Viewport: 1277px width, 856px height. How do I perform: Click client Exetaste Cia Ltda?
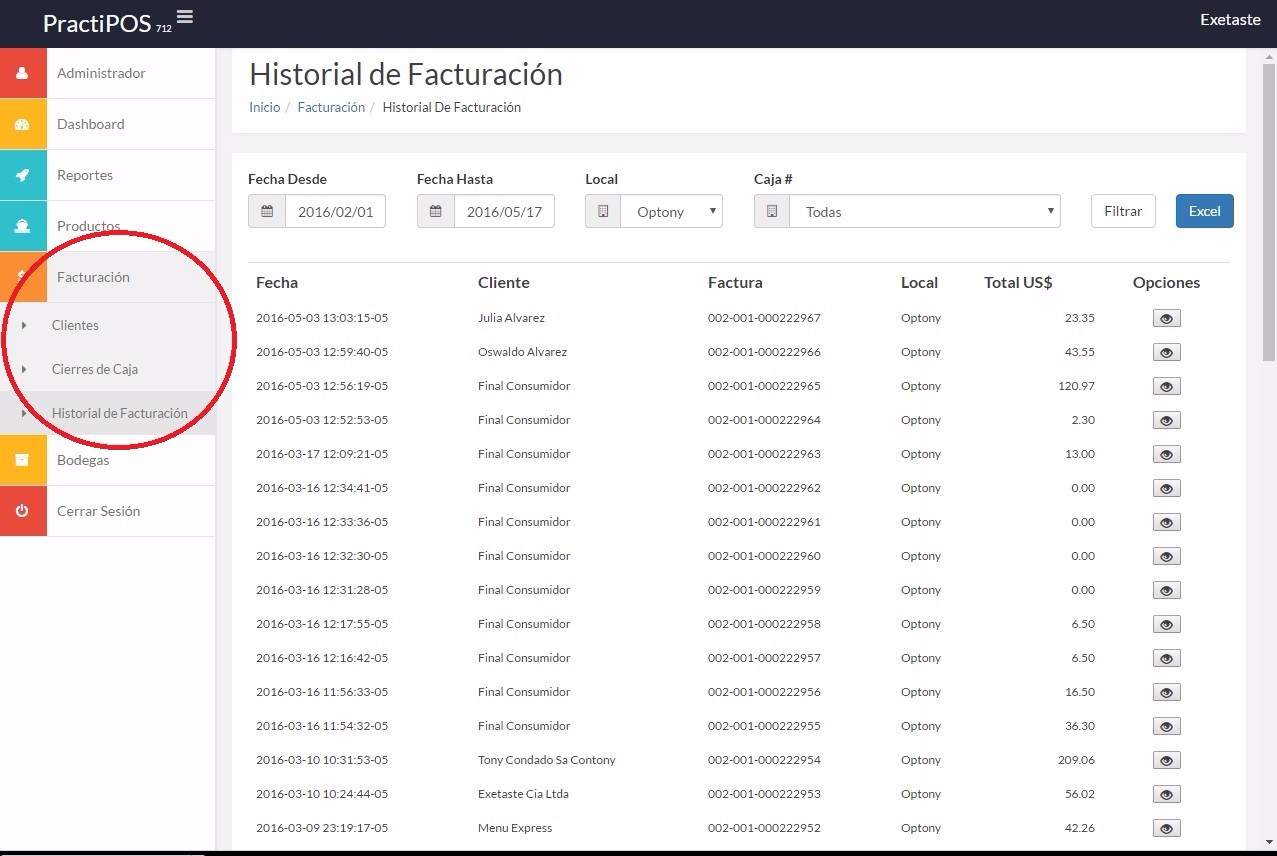point(523,794)
